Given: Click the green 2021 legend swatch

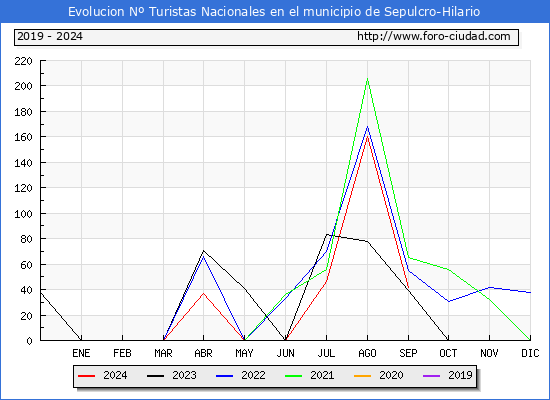Looking at the screenshot, I should tap(294, 376).
